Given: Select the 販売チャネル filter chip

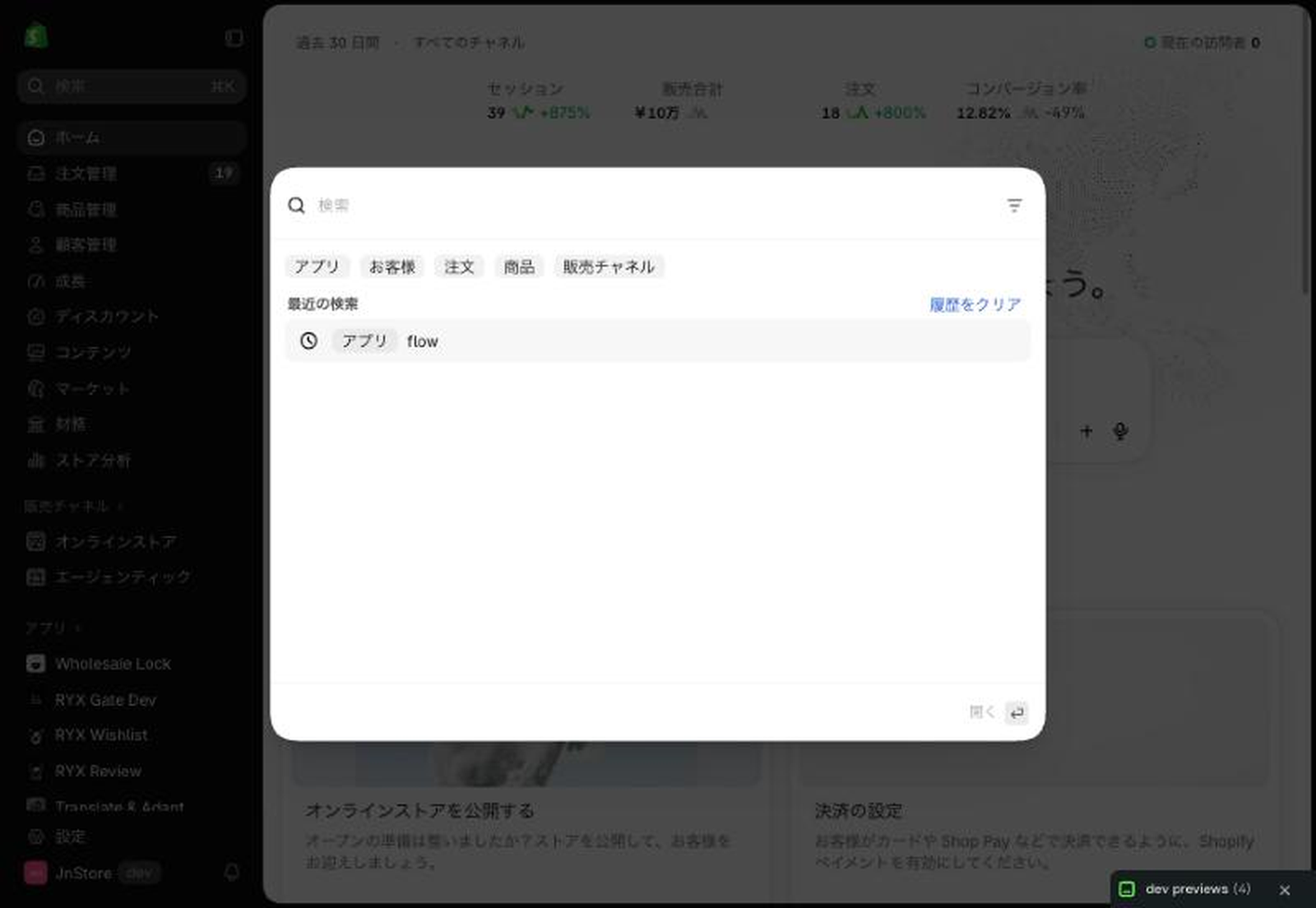Looking at the screenshot, I should pos(609,266).
